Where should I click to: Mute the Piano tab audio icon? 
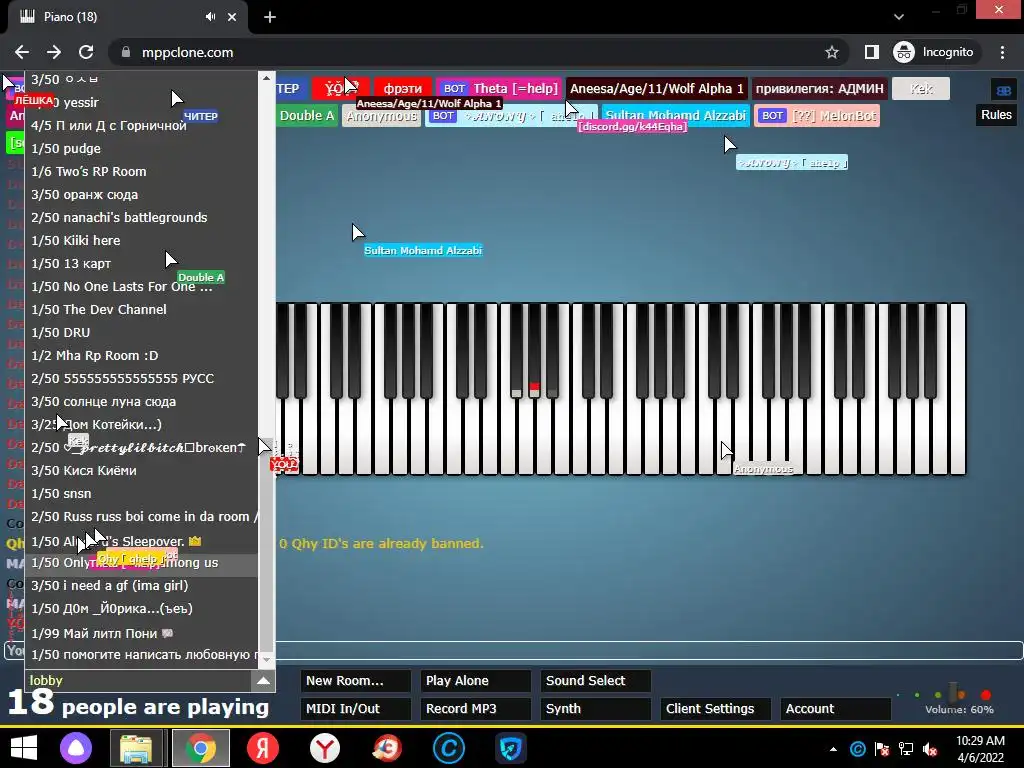pyautogui.click(x=210, y=17)
